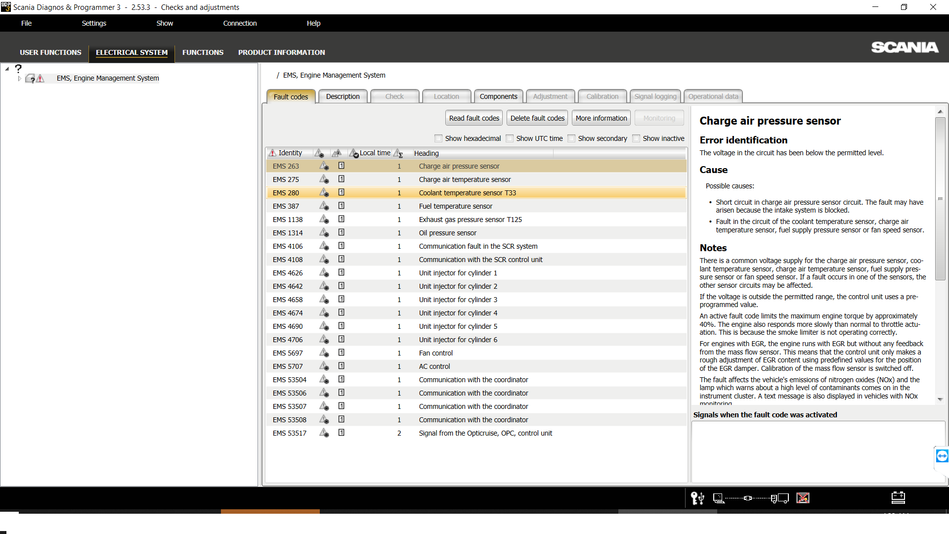The height and width of the screenshot is (534, 949).
Task: Enable Show hexadecimal checkbox
Action: click(x=438, y=138)
